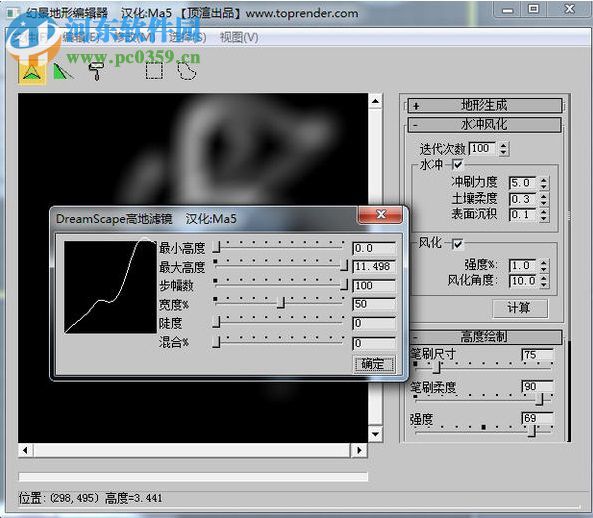Click the height curve preview thumbnail
The image size is (593, 518).
pyautogui.click(x=110, y=287)
